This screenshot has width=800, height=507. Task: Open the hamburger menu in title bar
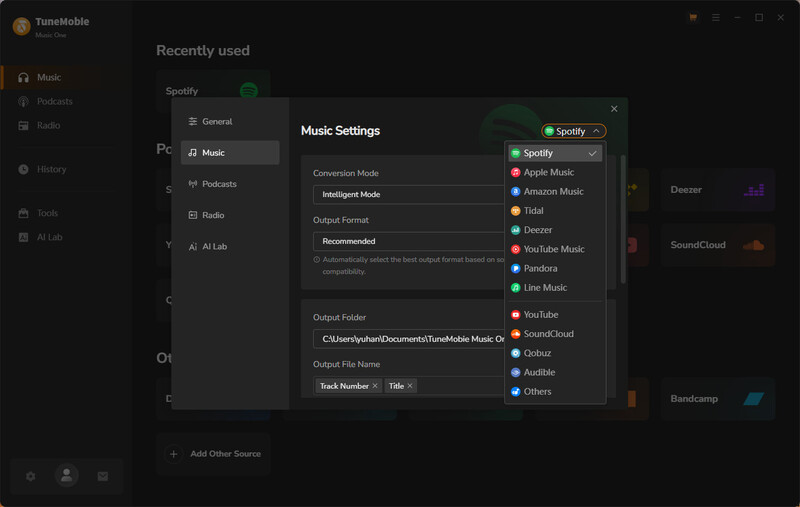[715, 18]
